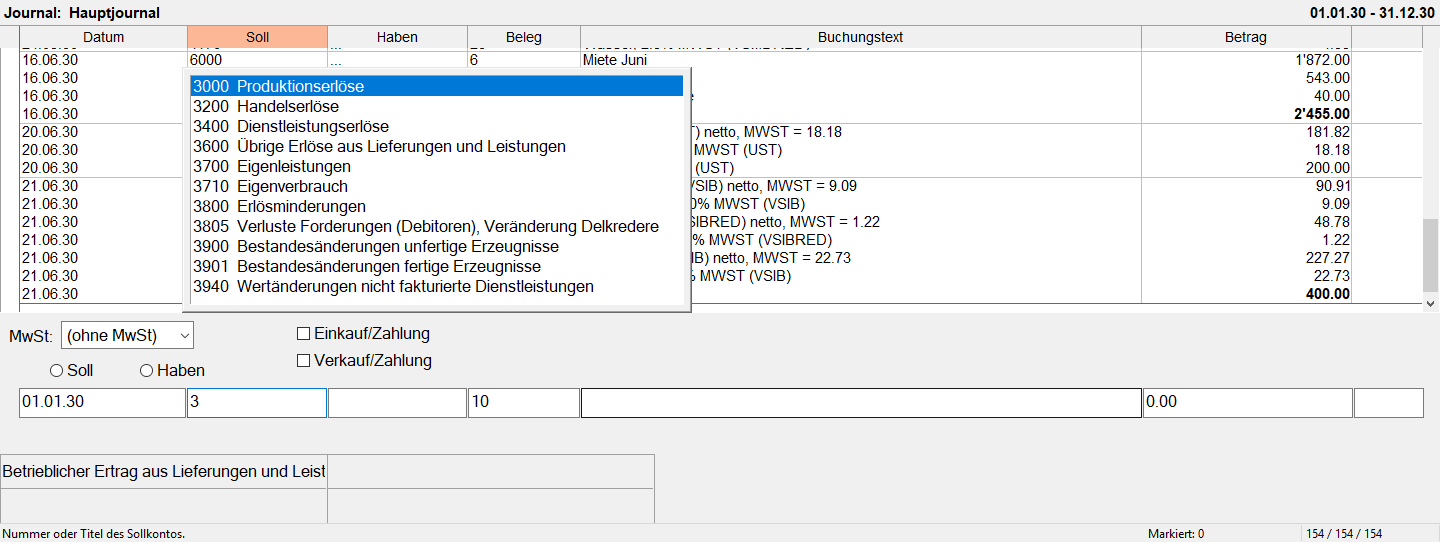
Task: Click the amount 48.78
Action: (1333, 222)
